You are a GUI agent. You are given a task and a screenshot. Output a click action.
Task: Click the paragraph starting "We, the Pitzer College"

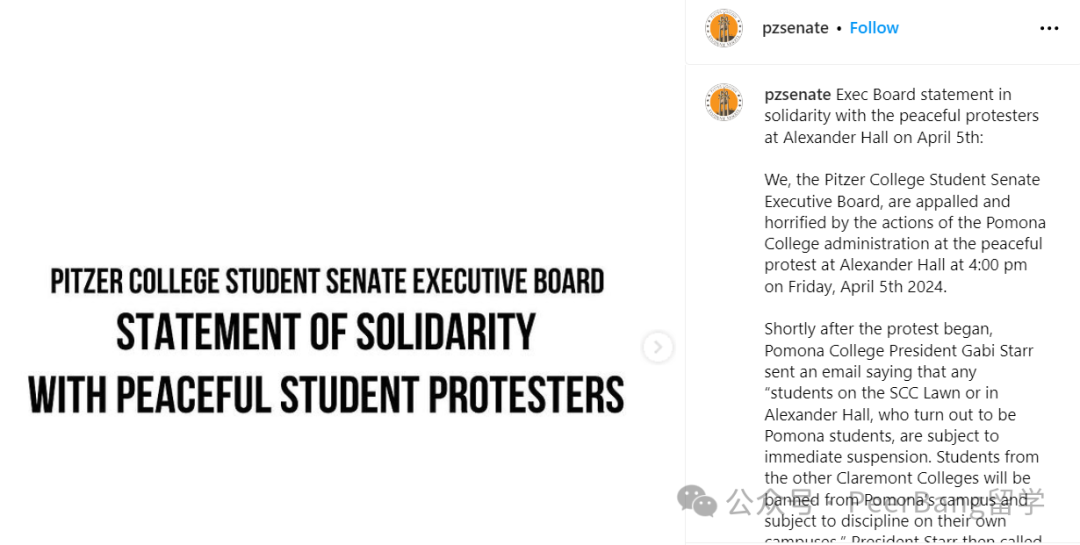click(x=903, y=233)
